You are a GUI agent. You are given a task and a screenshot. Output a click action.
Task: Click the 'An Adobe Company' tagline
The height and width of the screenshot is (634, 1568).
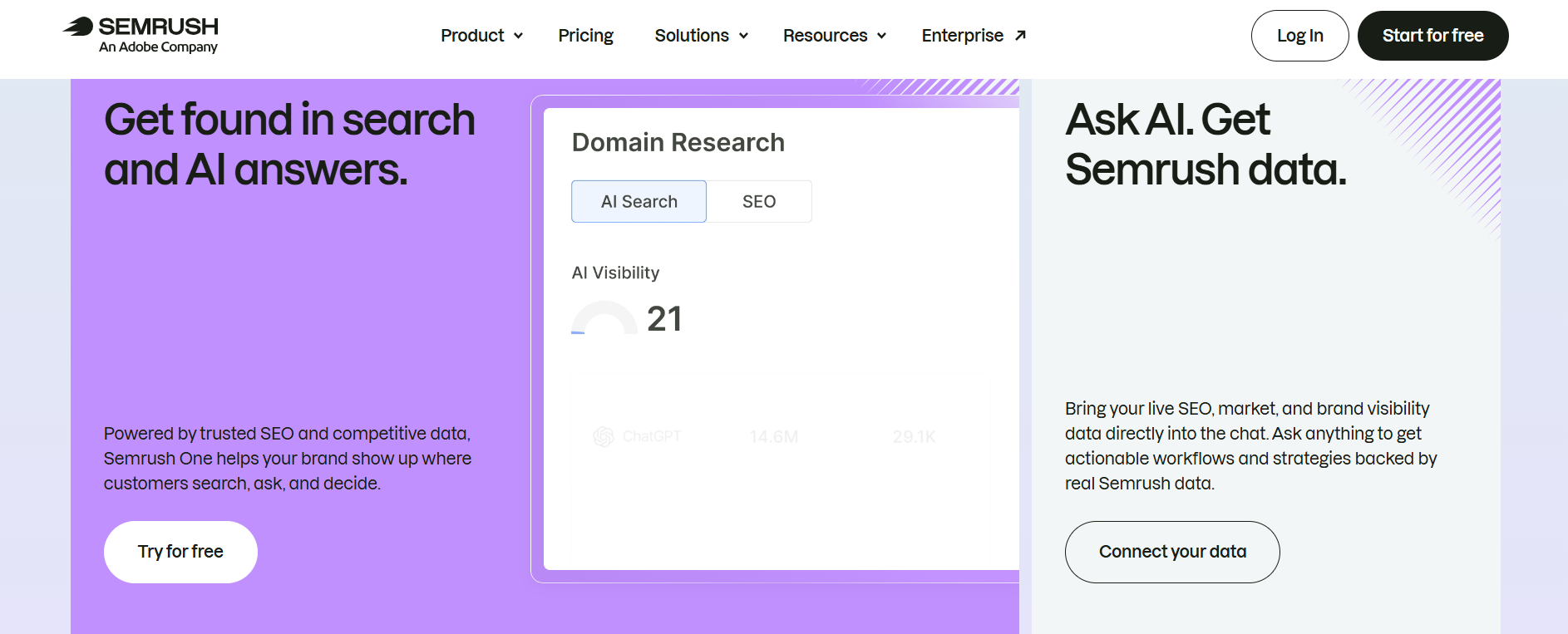tap(158, 47)
